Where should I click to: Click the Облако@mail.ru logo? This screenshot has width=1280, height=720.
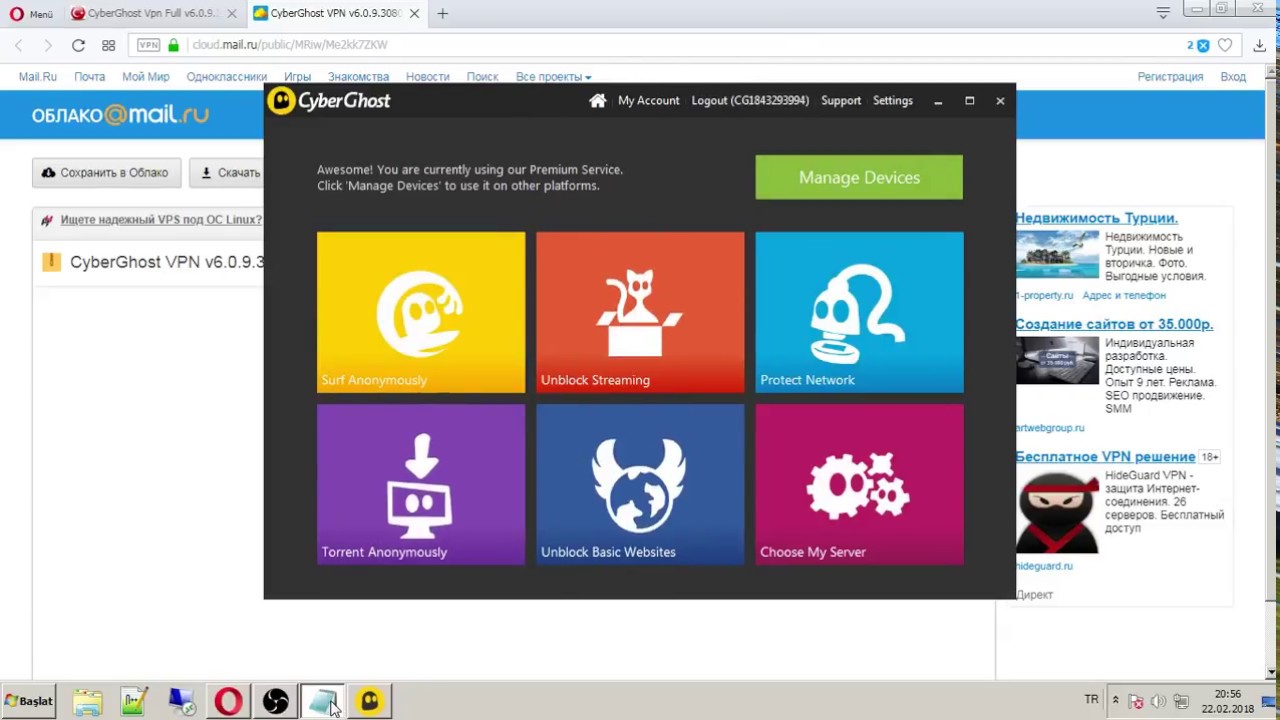120,115
